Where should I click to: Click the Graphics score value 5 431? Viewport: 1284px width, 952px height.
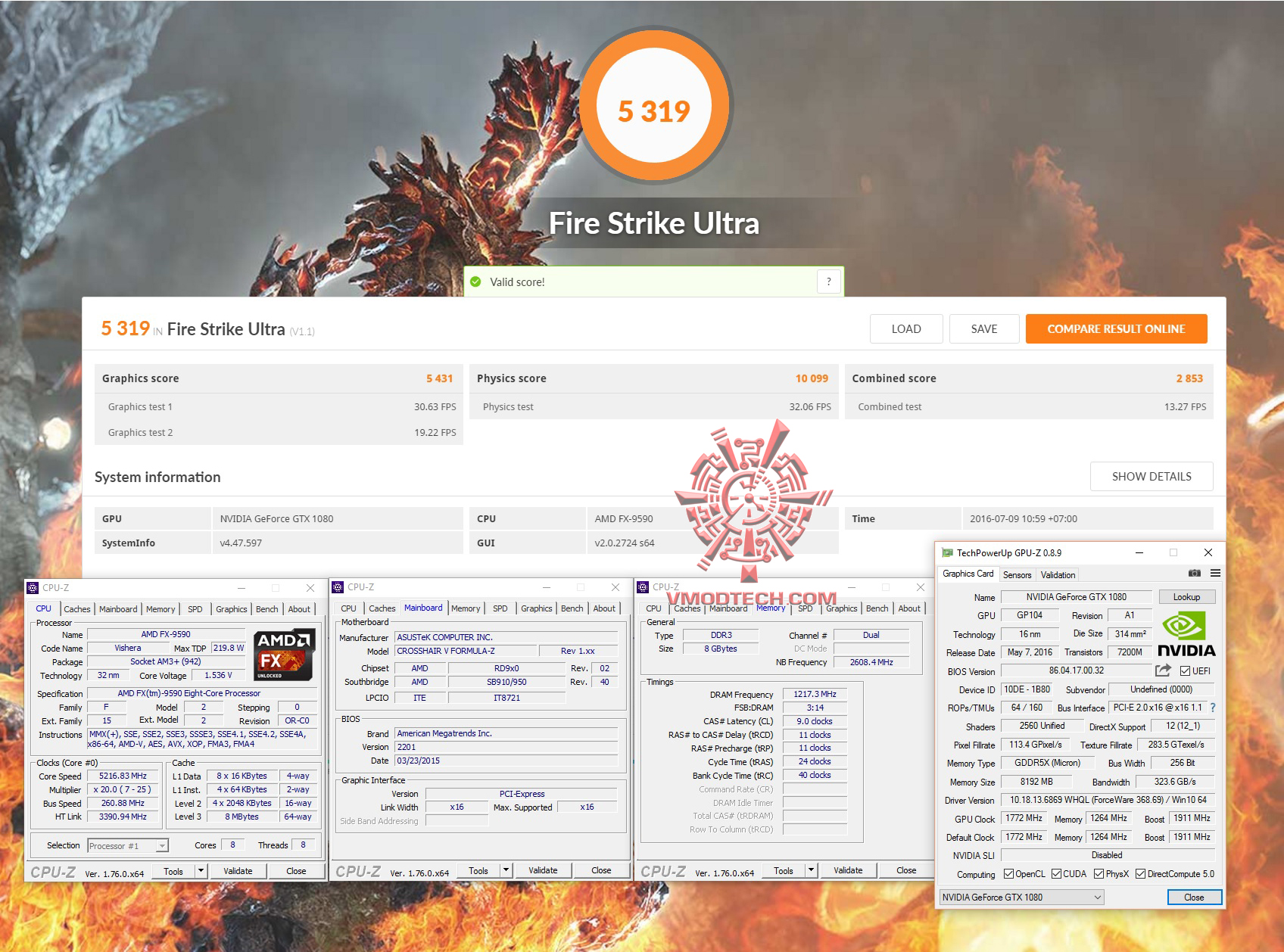click(439, 378)
